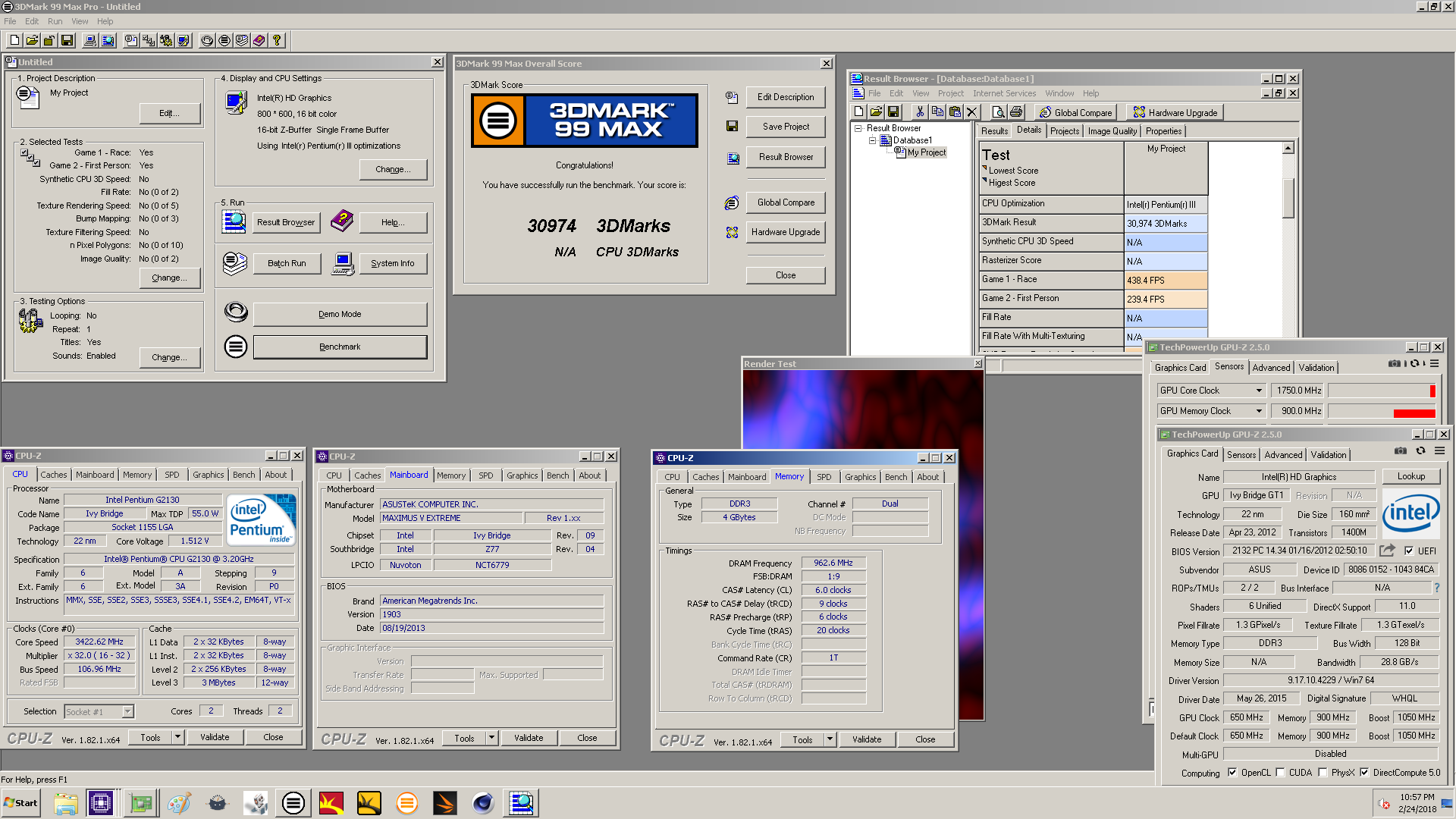Image resolution: width=1456 pixels, height=819 pixels.
Task: Click the Copy icon in Result Browser toolbar
Action: 937,112
